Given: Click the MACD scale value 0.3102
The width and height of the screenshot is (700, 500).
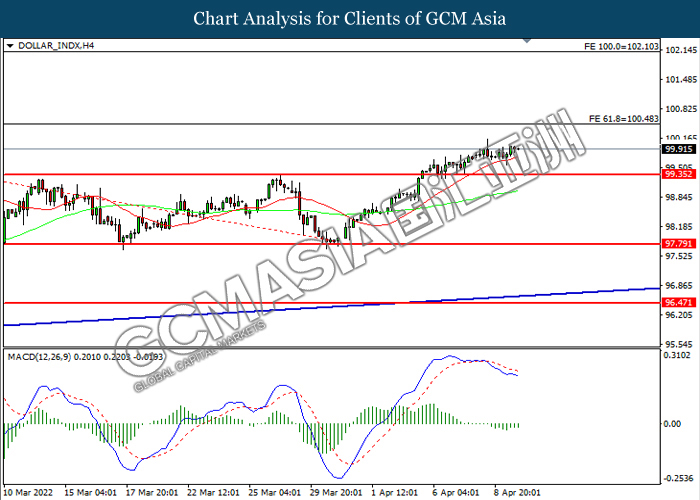Looking at the screenshot, I should pyautogui.click(x=679, y=355).
